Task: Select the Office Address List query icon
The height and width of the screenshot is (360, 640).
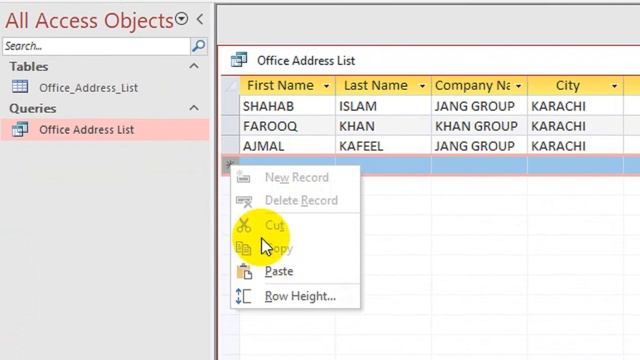Action: coord(20,129)
